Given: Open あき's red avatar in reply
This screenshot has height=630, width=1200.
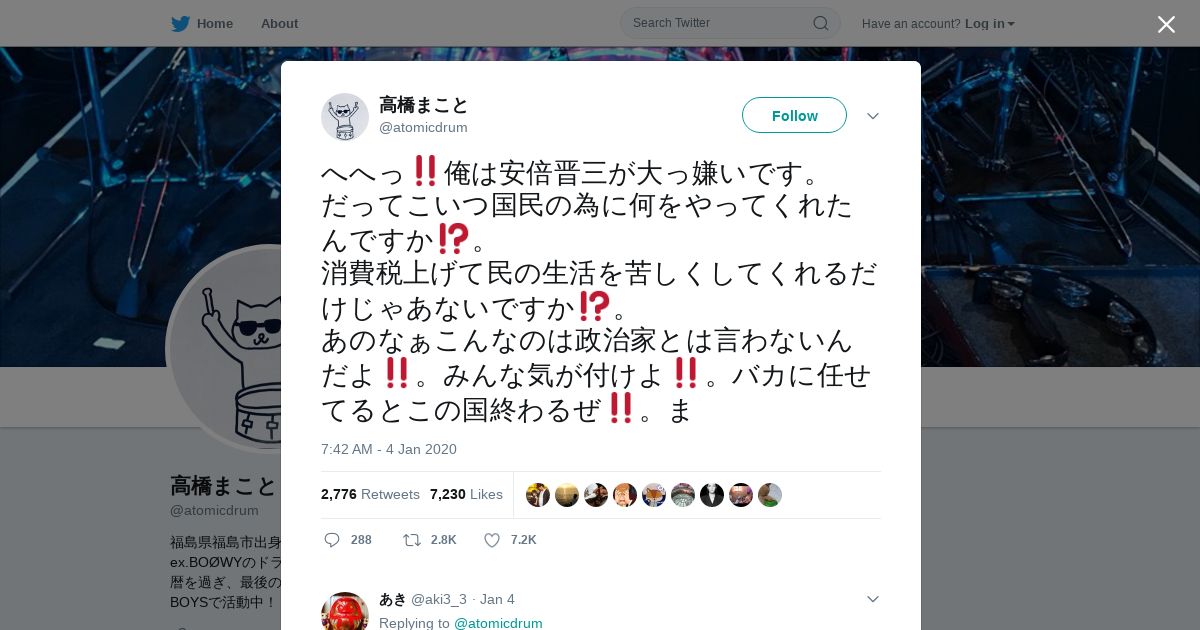Looking at the screenshot, I should [345, 613].
